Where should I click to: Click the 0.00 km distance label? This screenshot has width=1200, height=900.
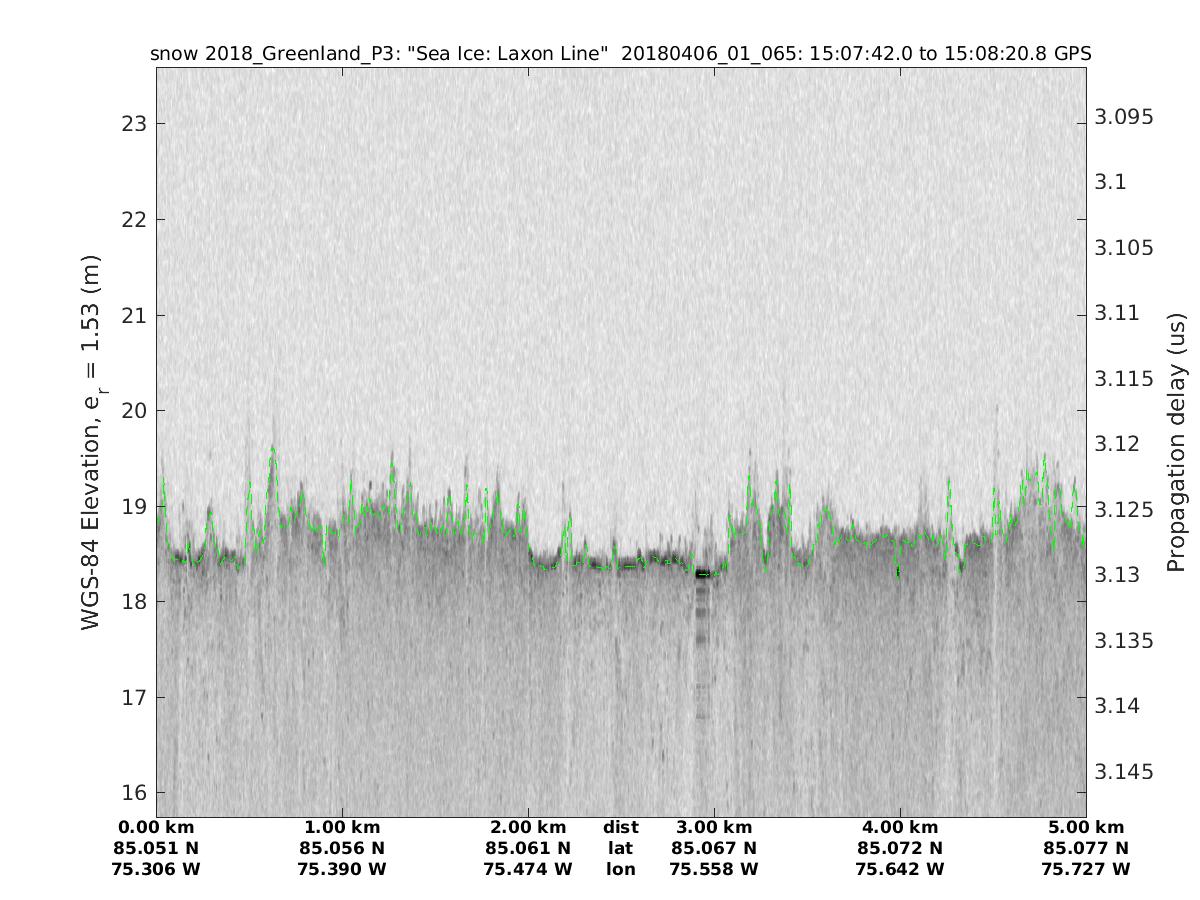click(x=157, y=827)
